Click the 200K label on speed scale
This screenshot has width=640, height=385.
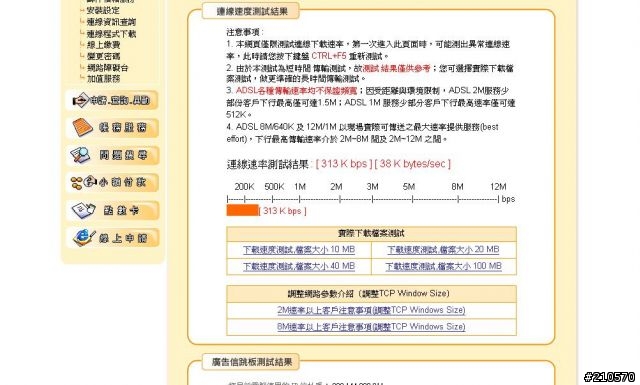[244, 187]
